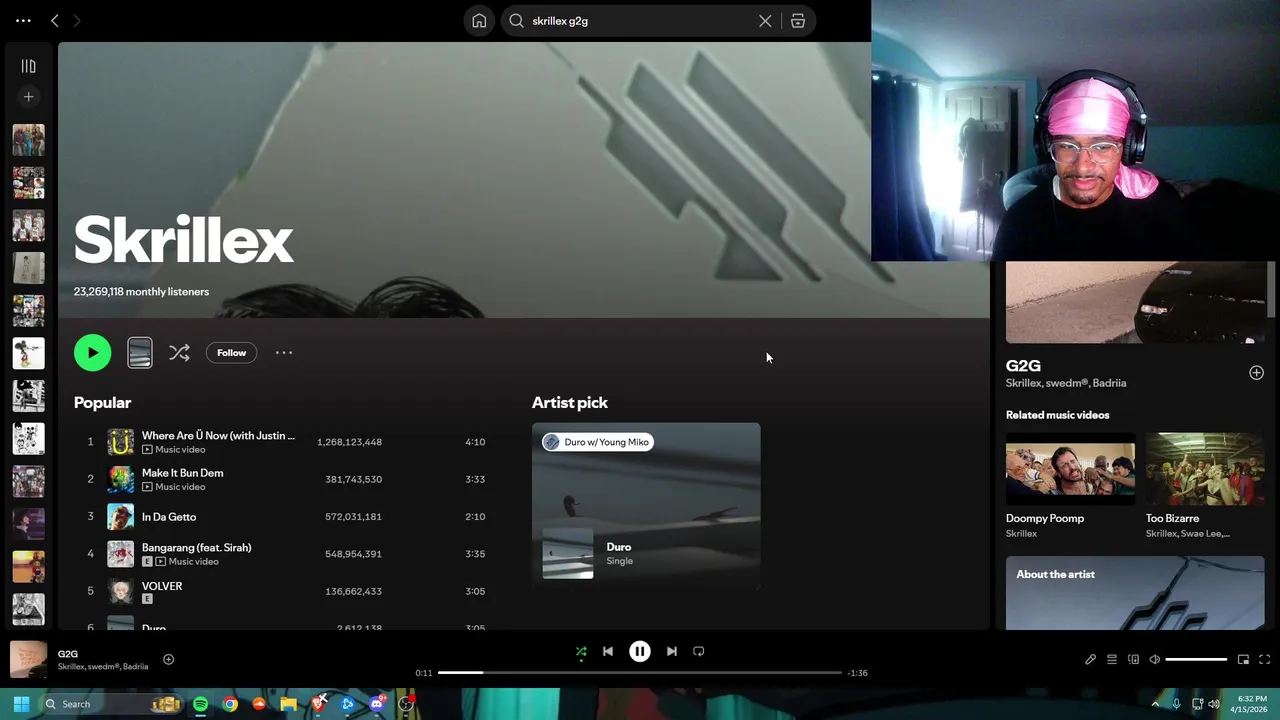Toggle shuffle in the player bar
Viewport: 1280px width, 720px height.
click(581, 651)
